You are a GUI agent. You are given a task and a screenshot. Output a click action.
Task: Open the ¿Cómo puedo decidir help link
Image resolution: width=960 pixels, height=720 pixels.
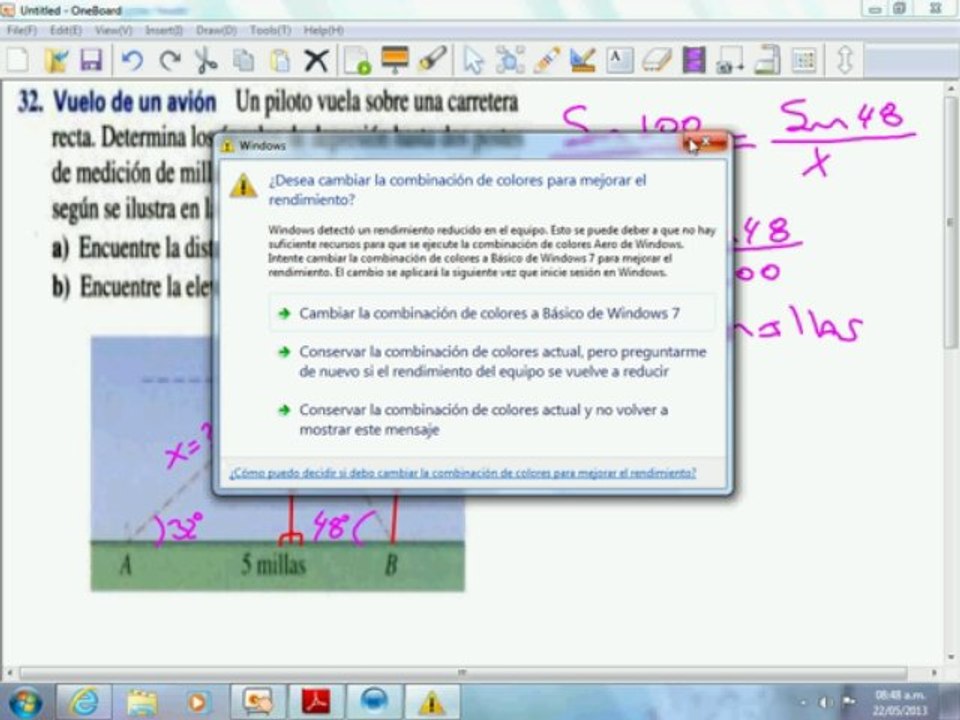click(x=463, y=473)
